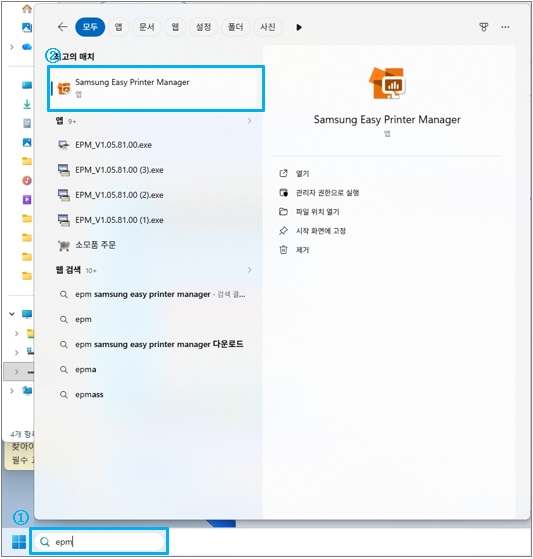The height and width of the screenshot is (559, 533).
Task: Click the magnifier icon in taskbar search
Action: [x=45, y=542]
